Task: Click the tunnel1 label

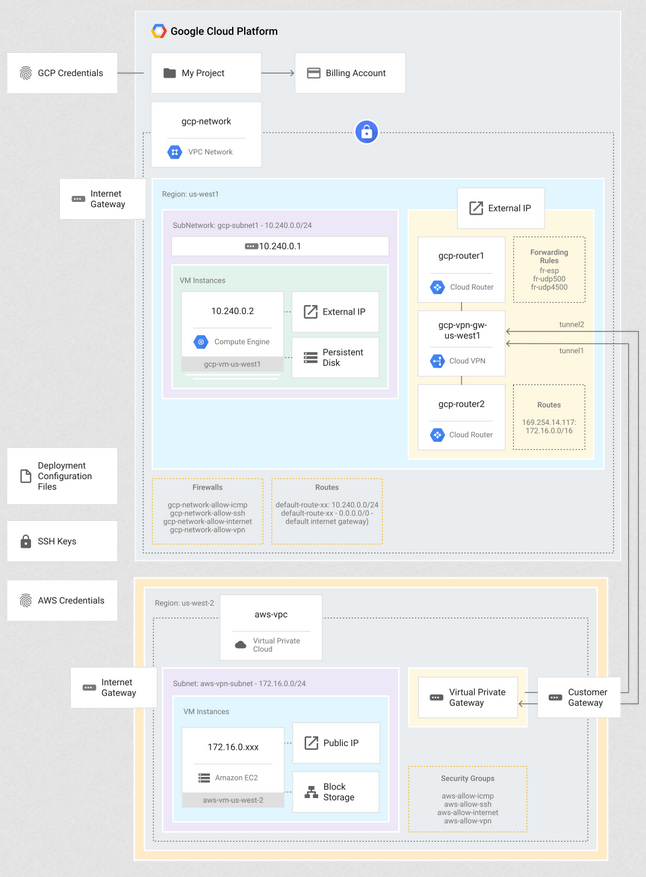Action: pos(572,351)
